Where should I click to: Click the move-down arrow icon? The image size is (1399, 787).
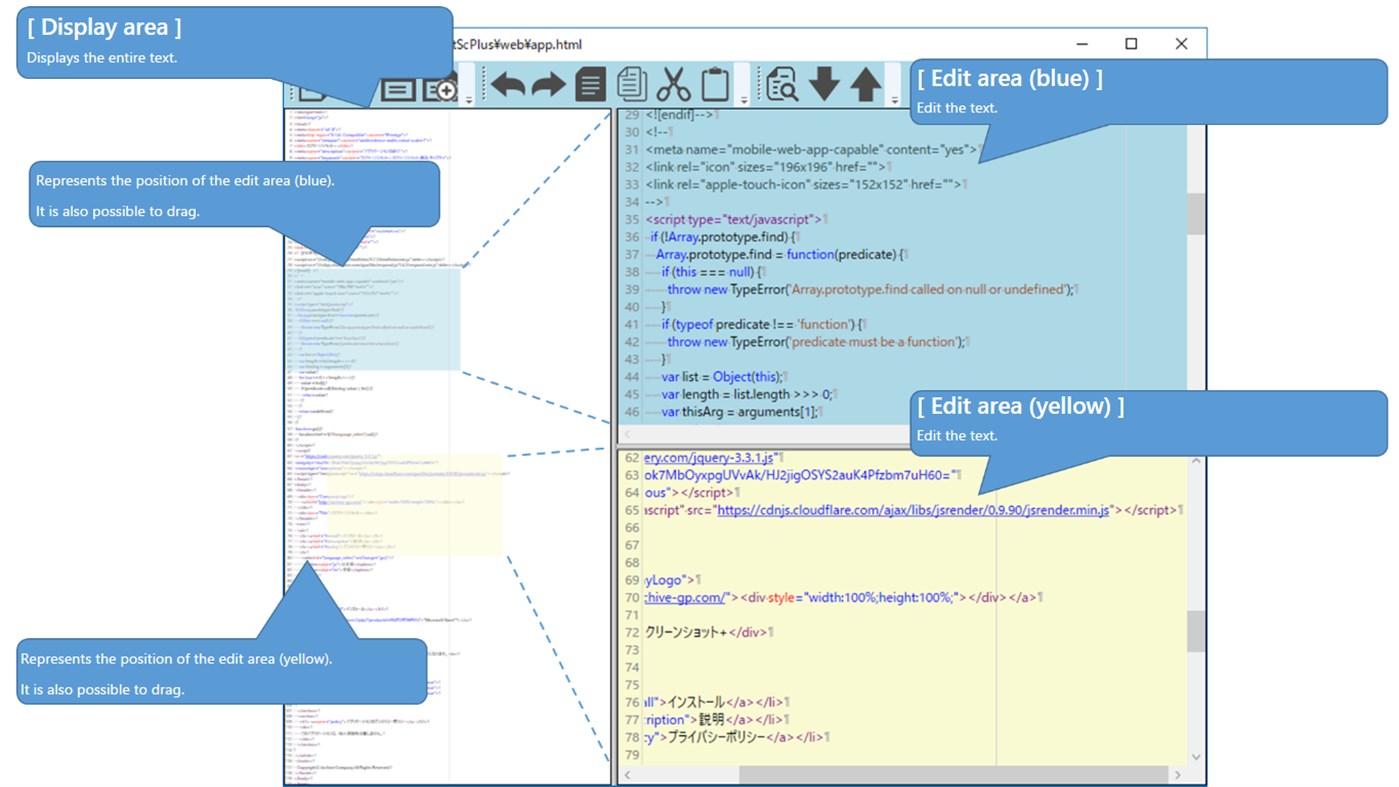[823, 85]
